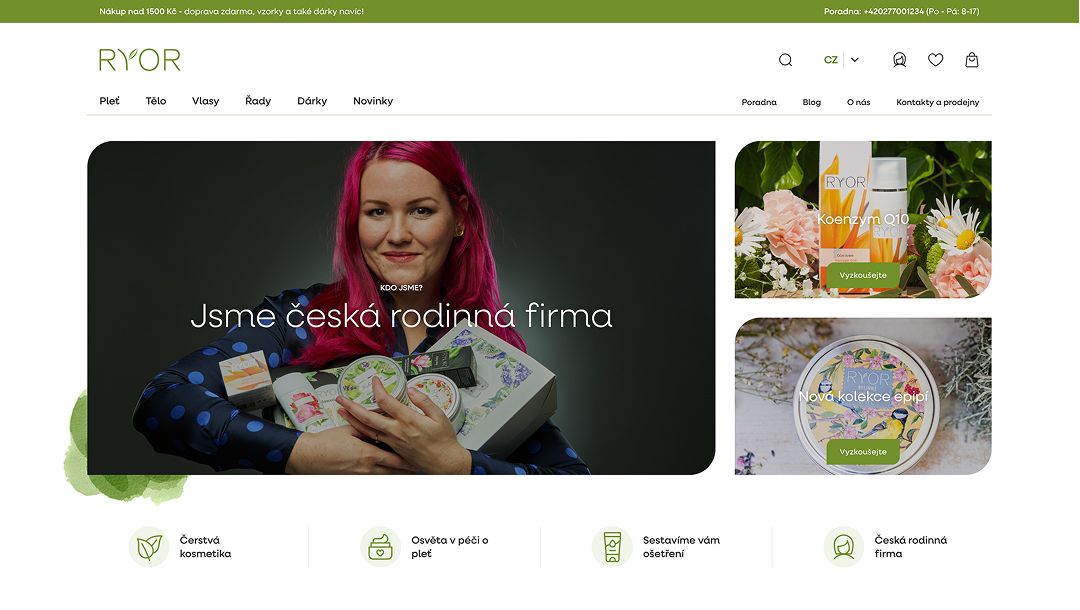Click the Čerstvá kosmetika leaf icon

pyautogui.click(x=149, y=547)
